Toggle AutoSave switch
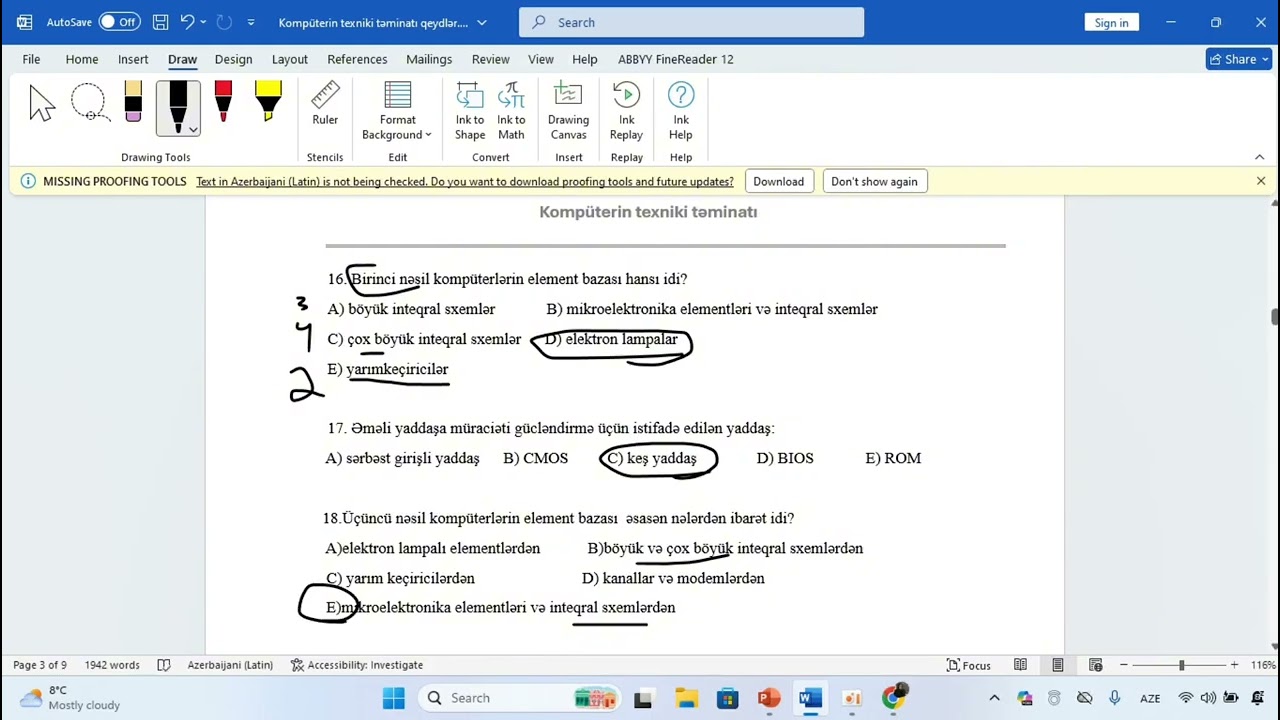This screenshot has width=1280, height=720. (119, 22)
